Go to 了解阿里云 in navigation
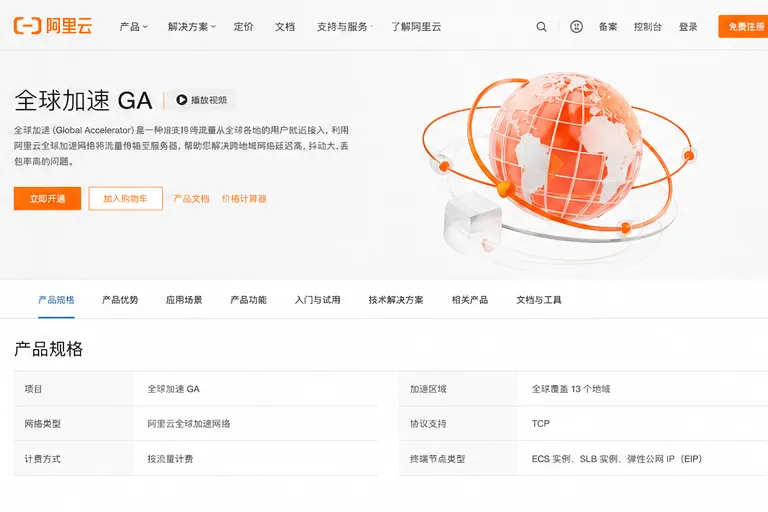This screenshot has height=512, width=768. point(416,27)
